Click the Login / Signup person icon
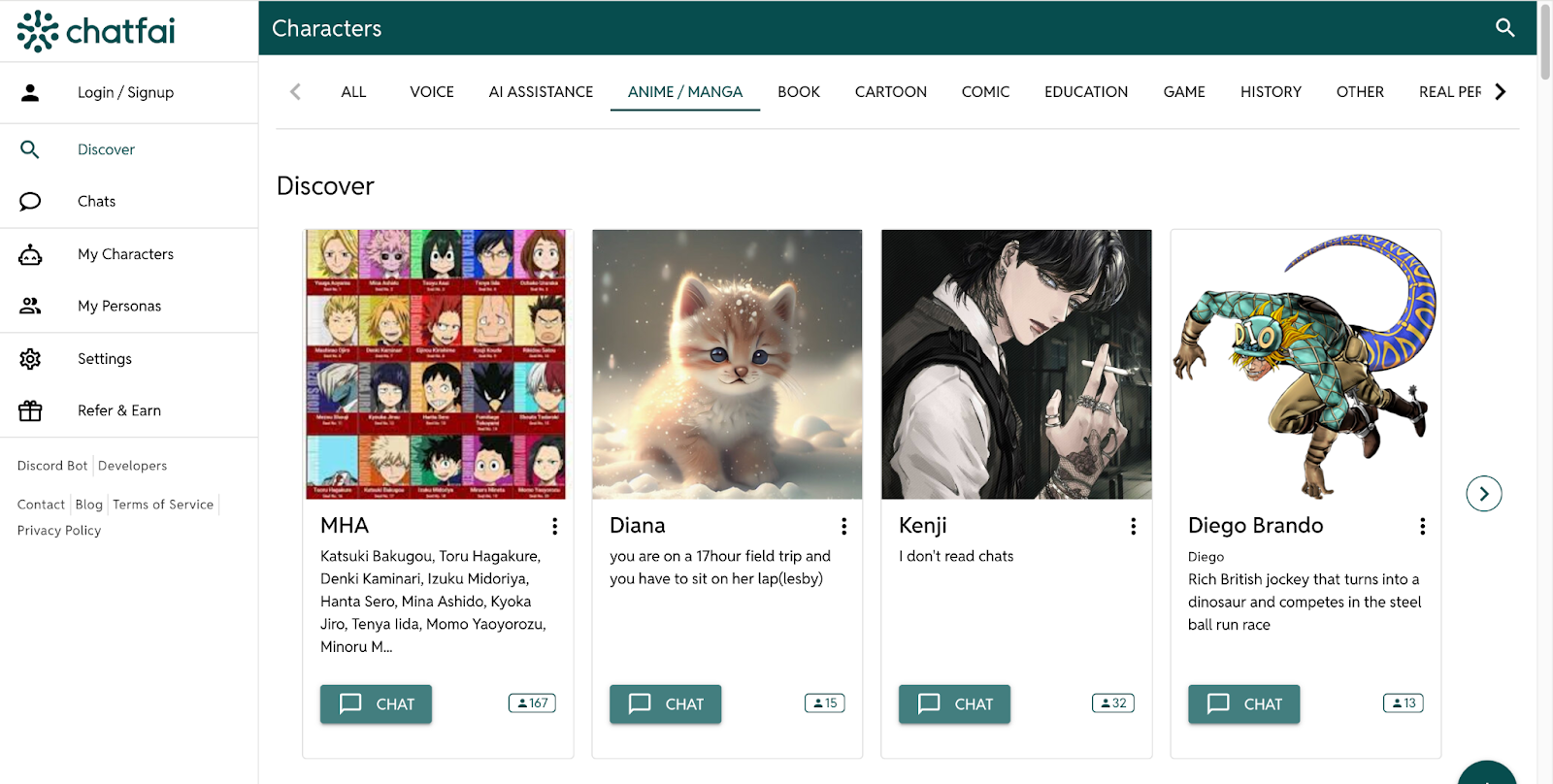 [x=30, y=92]
